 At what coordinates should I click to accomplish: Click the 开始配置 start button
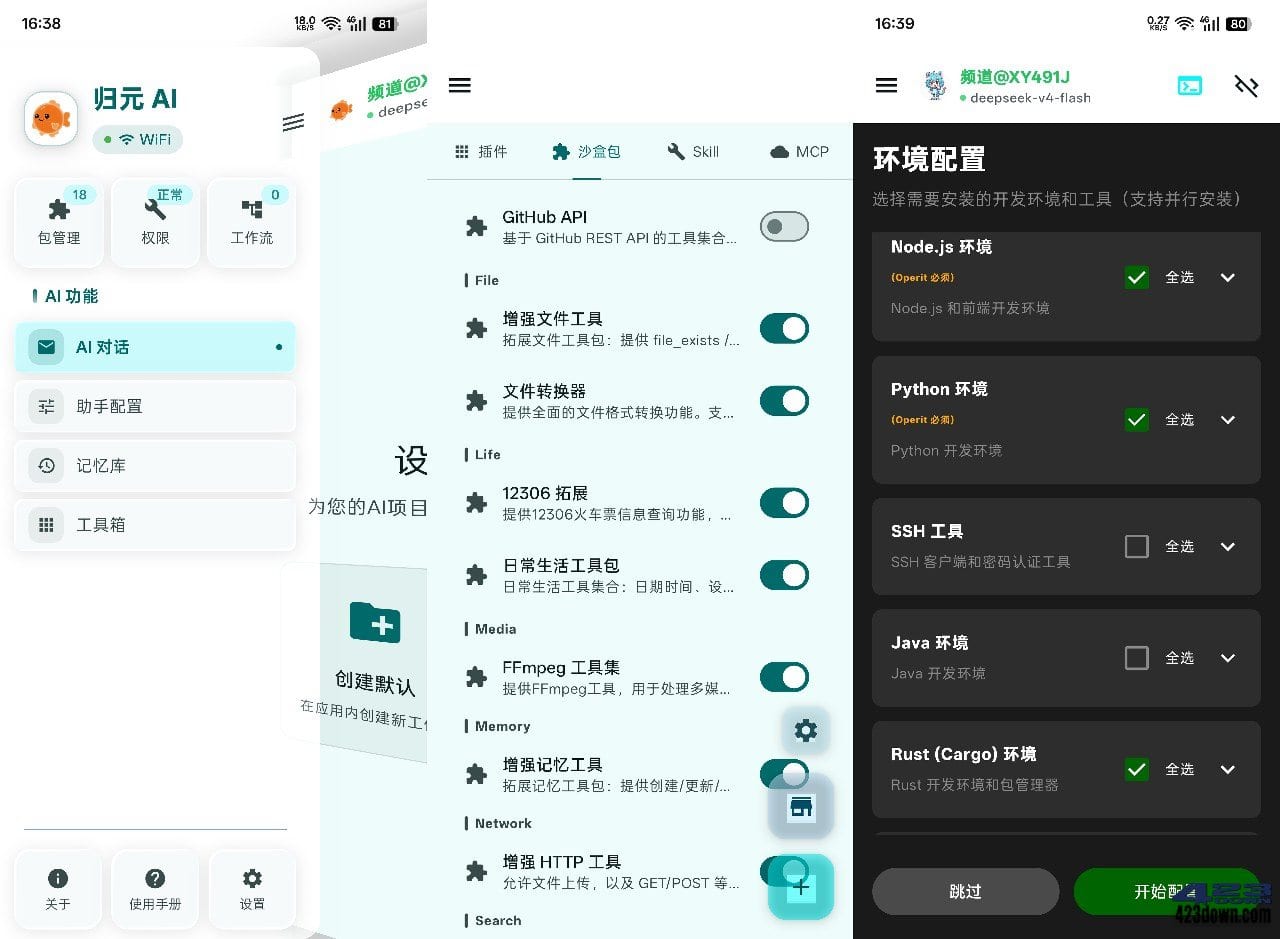click(1166, 891)
